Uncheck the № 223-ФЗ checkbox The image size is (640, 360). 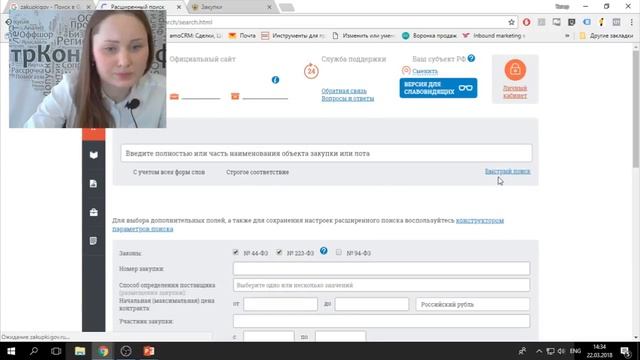(x=279, y=253)
